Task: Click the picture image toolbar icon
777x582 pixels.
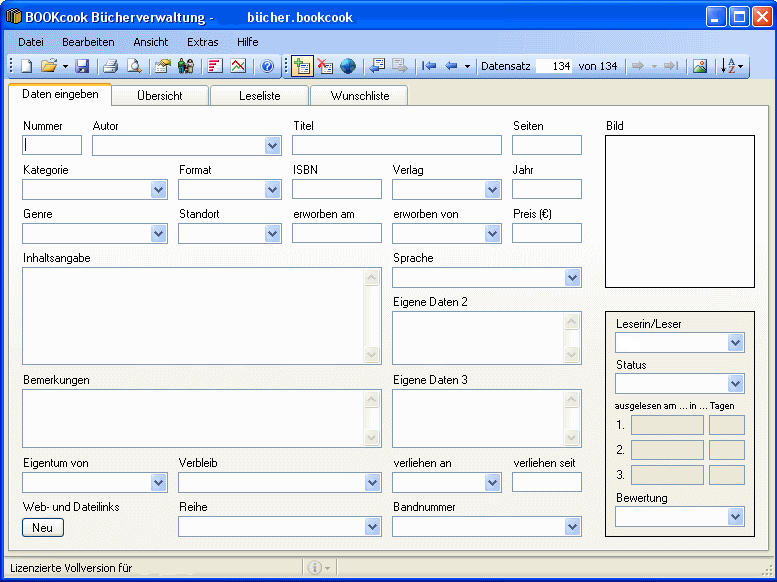Action: 700,66
